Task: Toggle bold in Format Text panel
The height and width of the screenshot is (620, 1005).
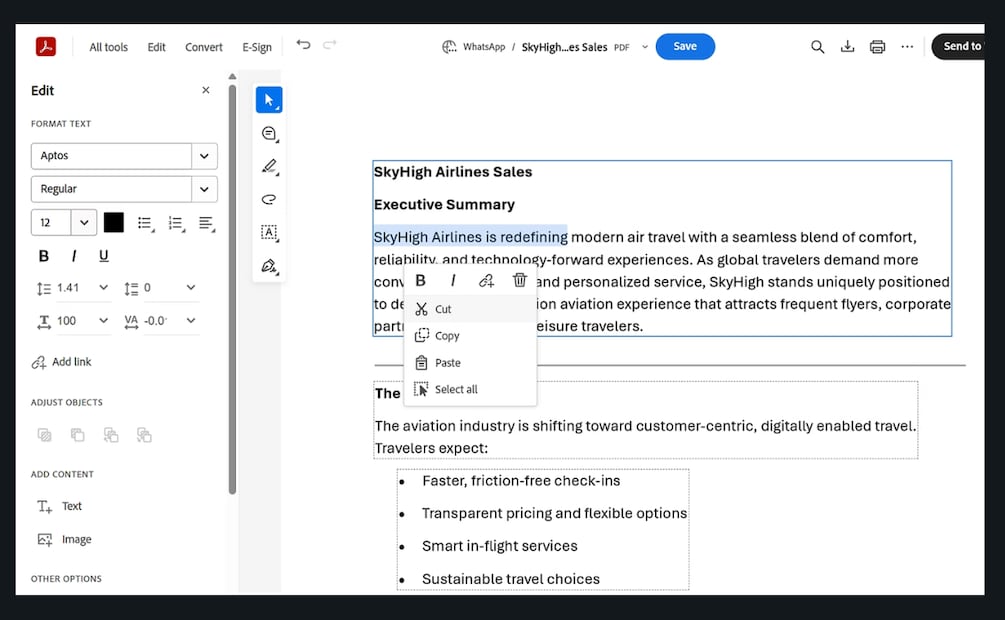Action: (44, 256)
